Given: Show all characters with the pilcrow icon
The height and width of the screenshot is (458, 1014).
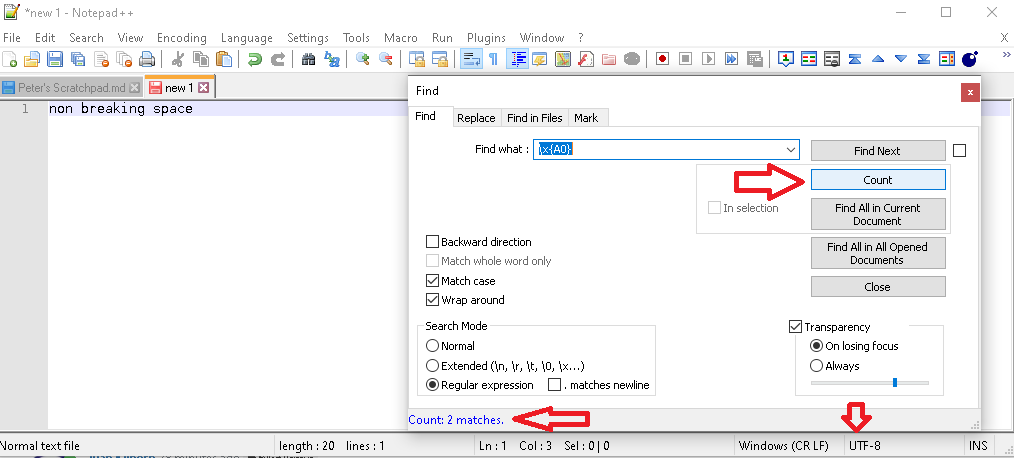Looking at the screenshot, I should (x=493, y=60).
